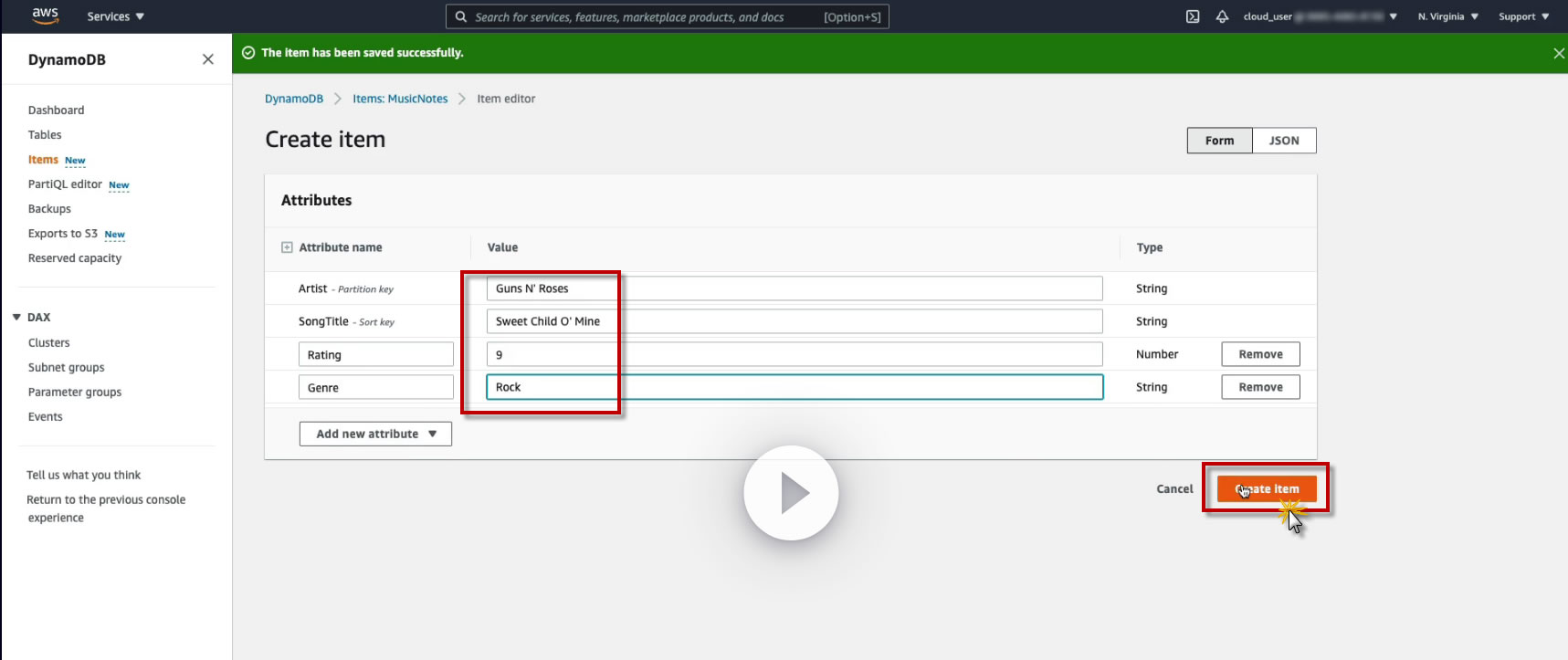The height and width of the screenshot is (660, 1568).
Task: Play the video overlay button
Action: click(x=791, y=493)
